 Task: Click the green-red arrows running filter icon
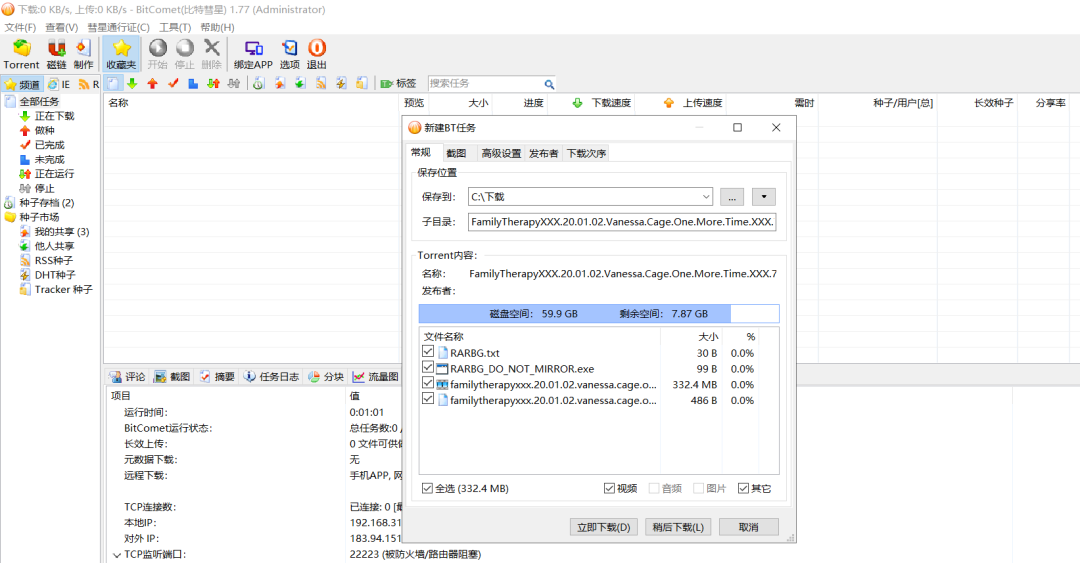pyautogui.click(x=214, y=83)
